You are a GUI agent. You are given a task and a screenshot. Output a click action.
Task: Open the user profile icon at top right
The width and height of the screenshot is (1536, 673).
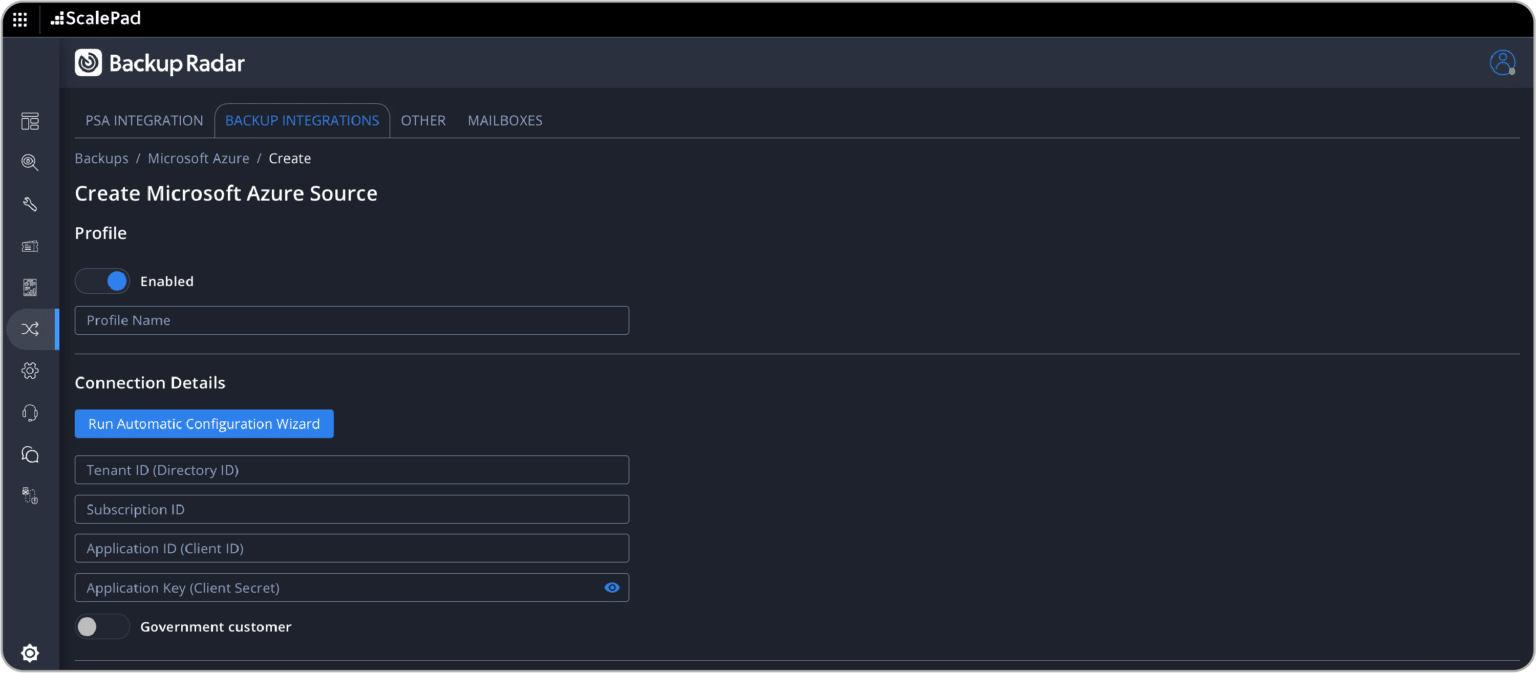point(1502,62)
